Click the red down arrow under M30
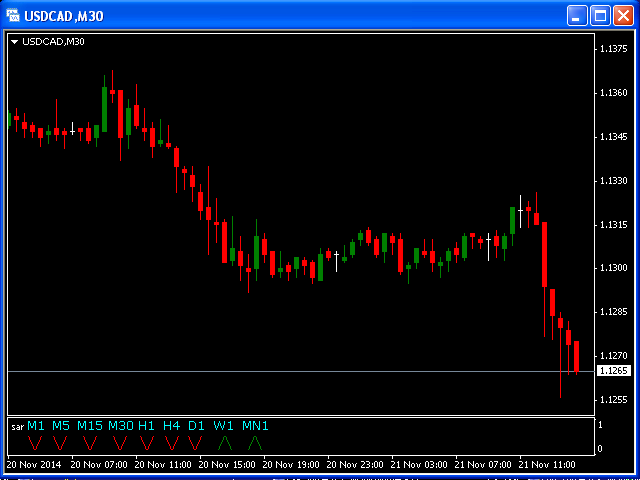640x480 pixels. (121, 442)
